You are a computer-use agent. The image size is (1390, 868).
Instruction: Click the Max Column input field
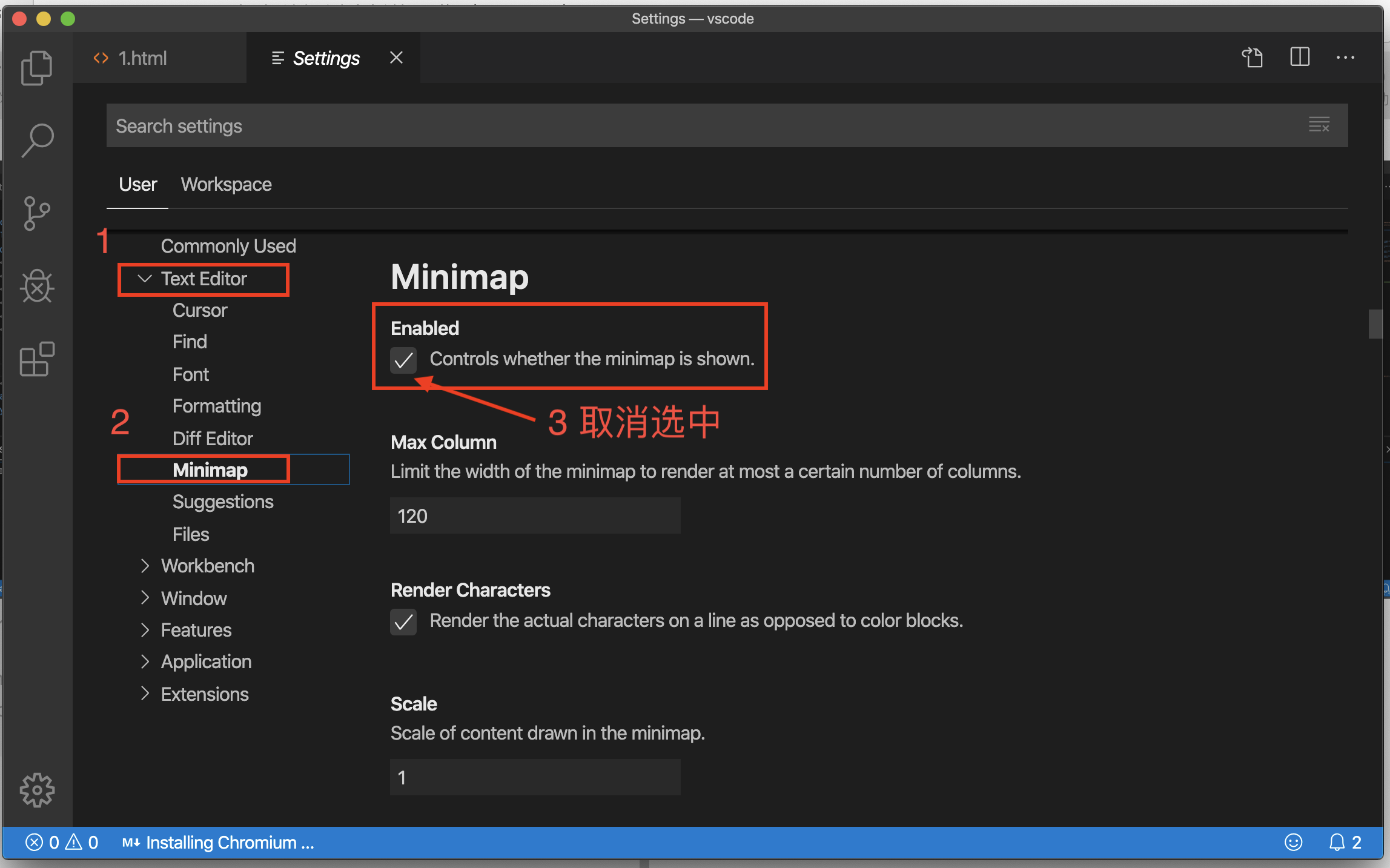click(x=534, y=515)
